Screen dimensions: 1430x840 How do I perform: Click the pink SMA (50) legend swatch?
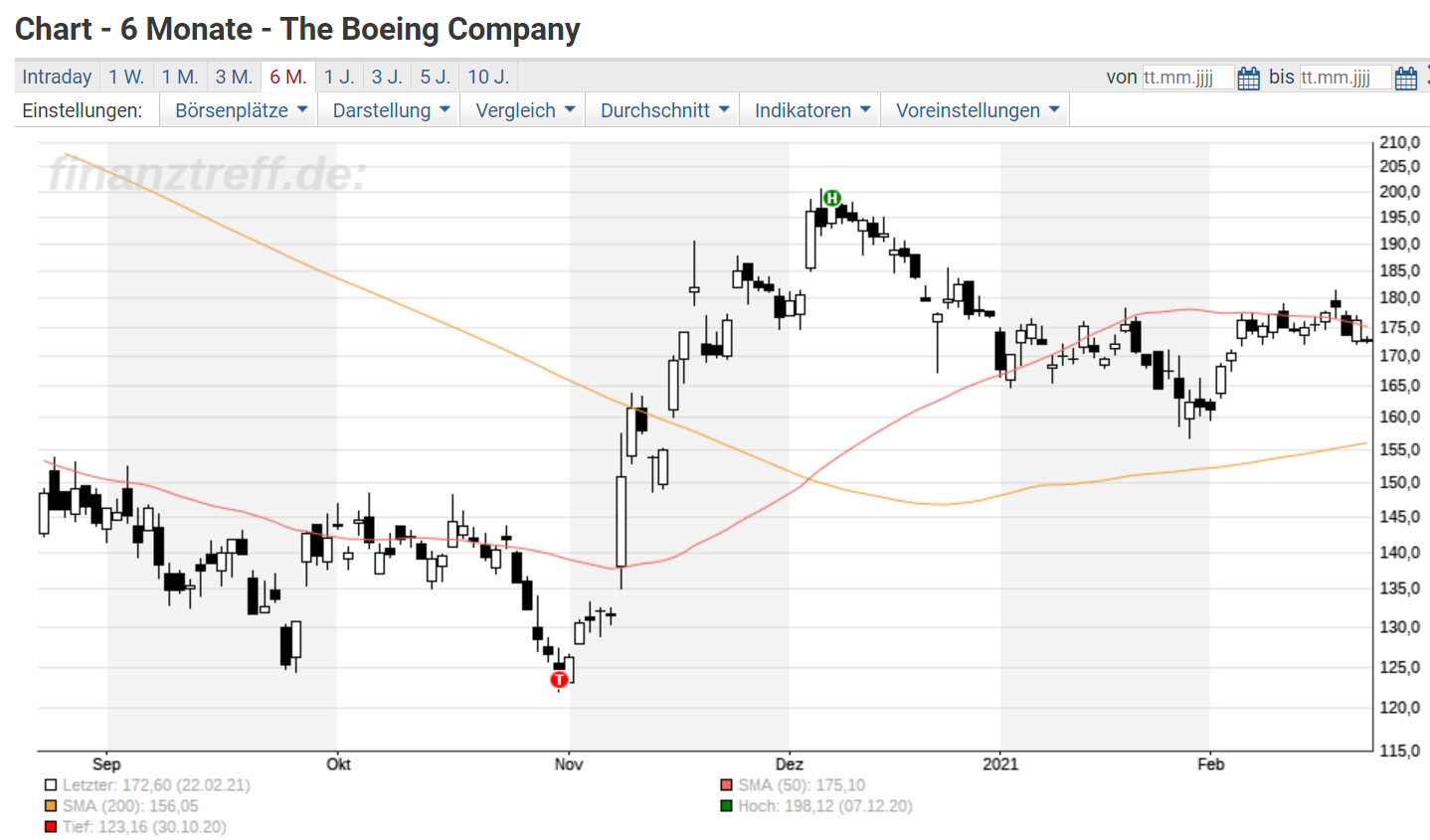pos(727,785)
